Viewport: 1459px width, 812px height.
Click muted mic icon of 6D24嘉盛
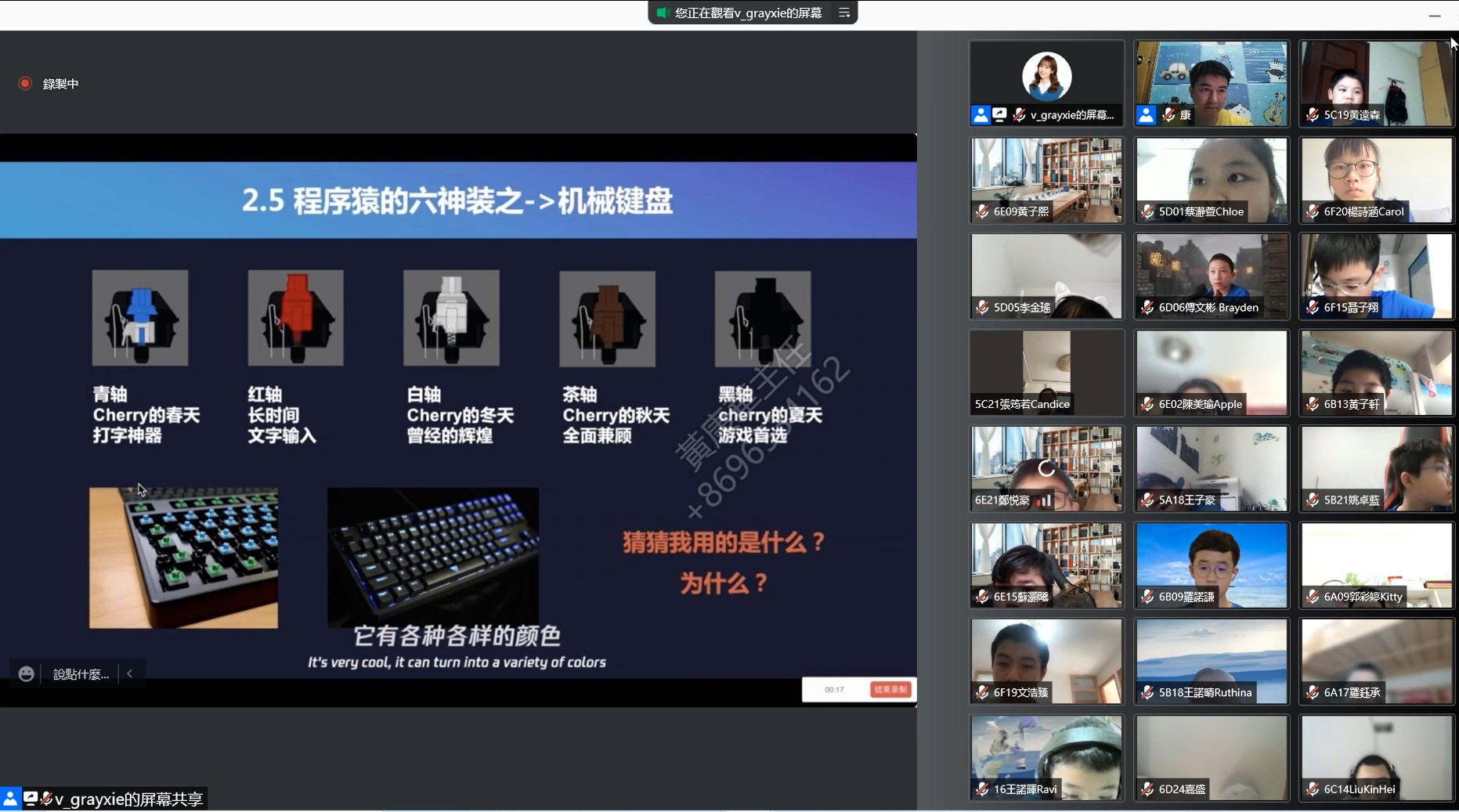pyautogui.click(x=1147, y=789)
